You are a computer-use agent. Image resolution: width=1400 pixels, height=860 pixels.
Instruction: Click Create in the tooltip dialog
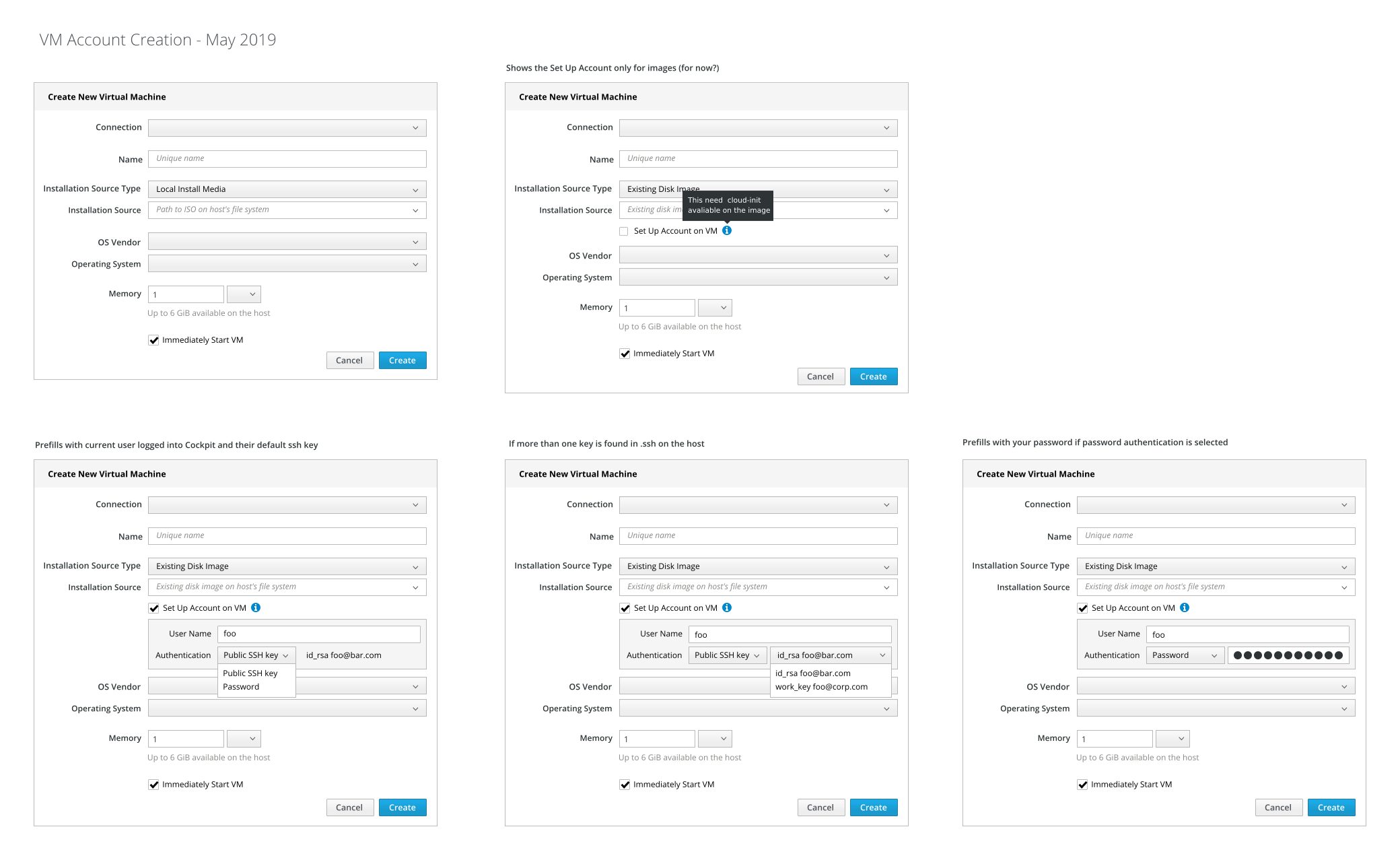[873, 376]
